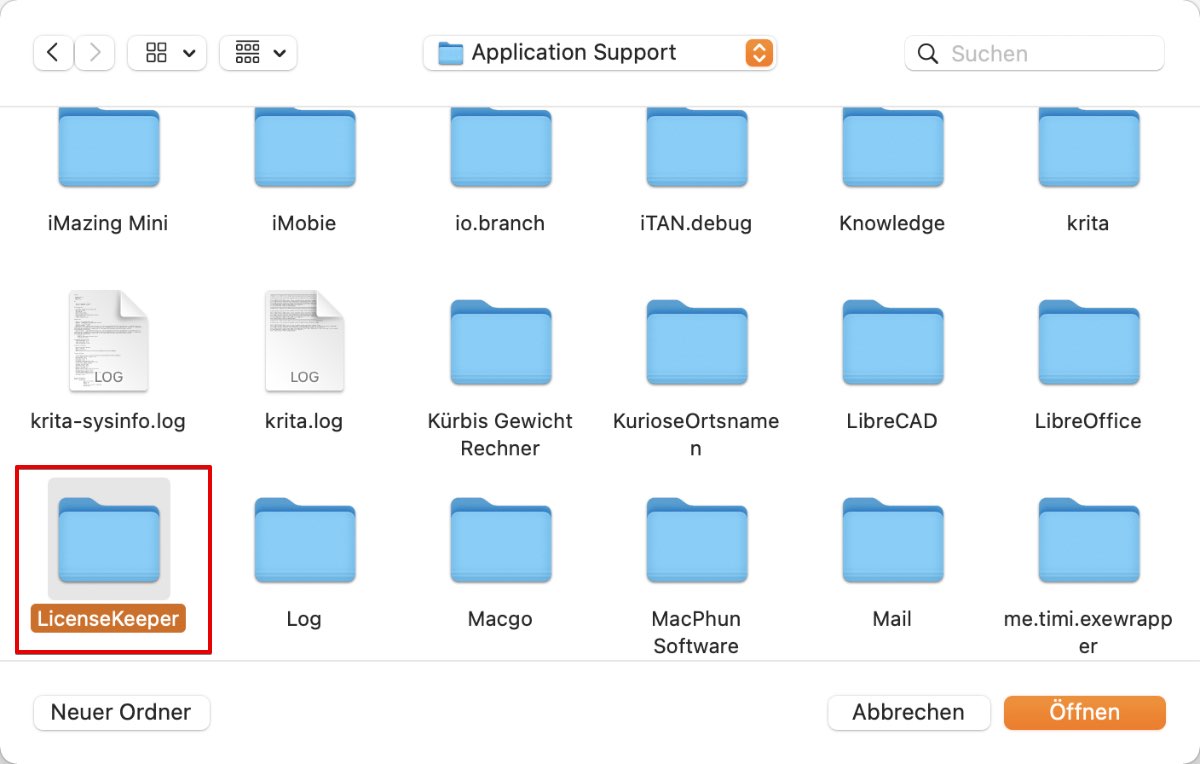This screenshot has height=764, width=1200.
Task: Select the MacPhun Software folder icon
Action: click(x=696, y=540)
